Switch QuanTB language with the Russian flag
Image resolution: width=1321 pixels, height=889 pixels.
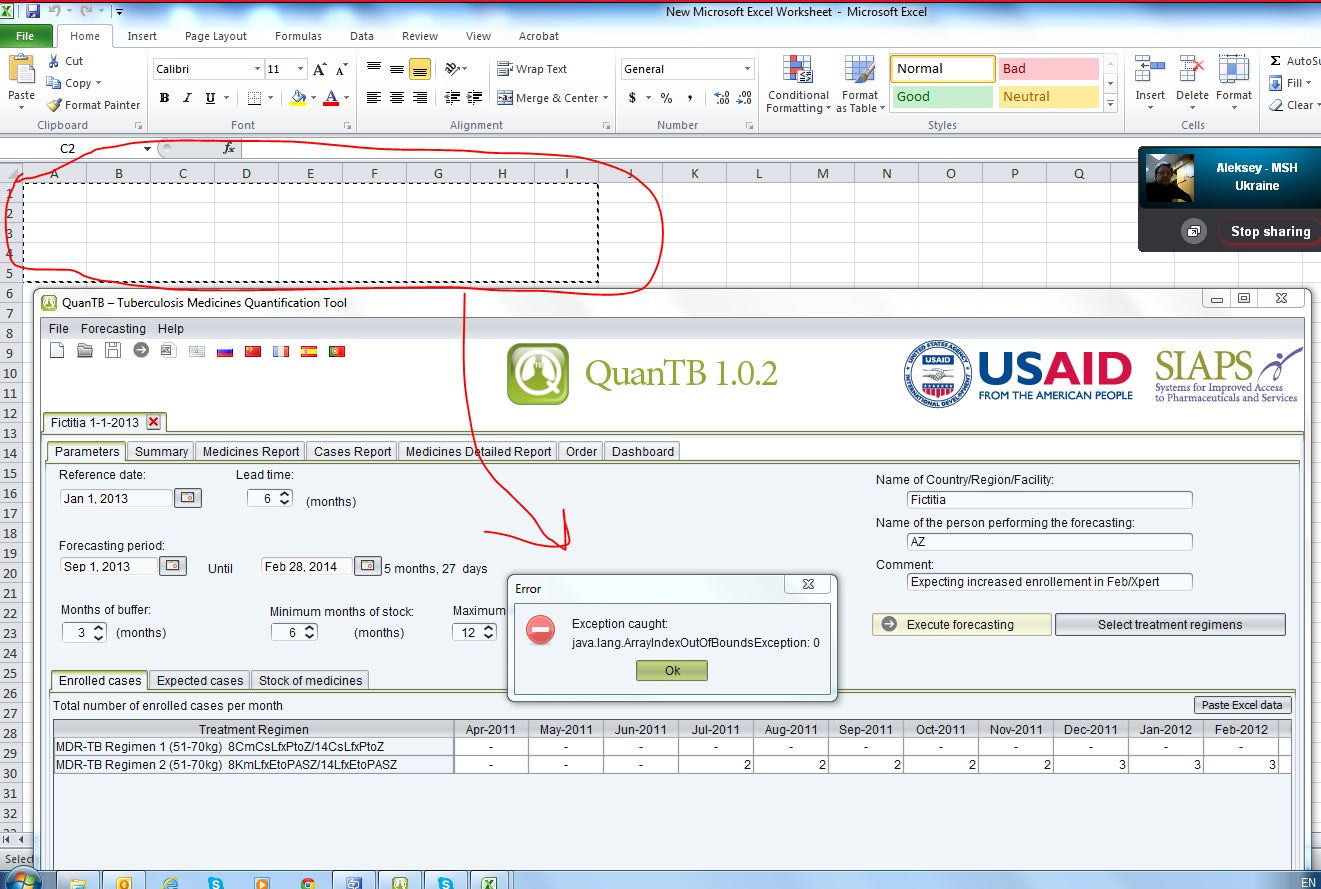(x=225, y=351)
